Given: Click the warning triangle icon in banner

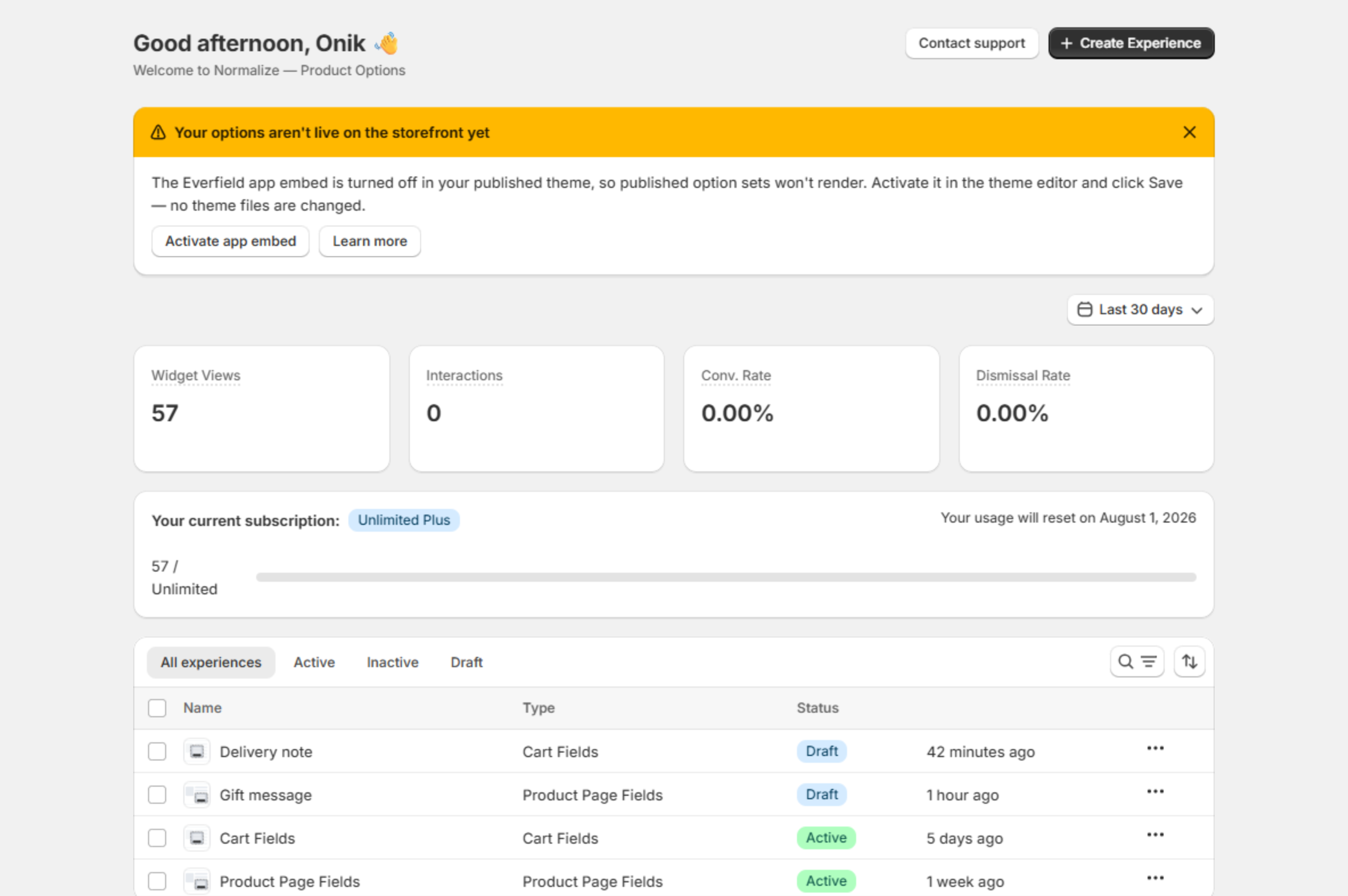Looking at the screenshot, I should 158,133.
